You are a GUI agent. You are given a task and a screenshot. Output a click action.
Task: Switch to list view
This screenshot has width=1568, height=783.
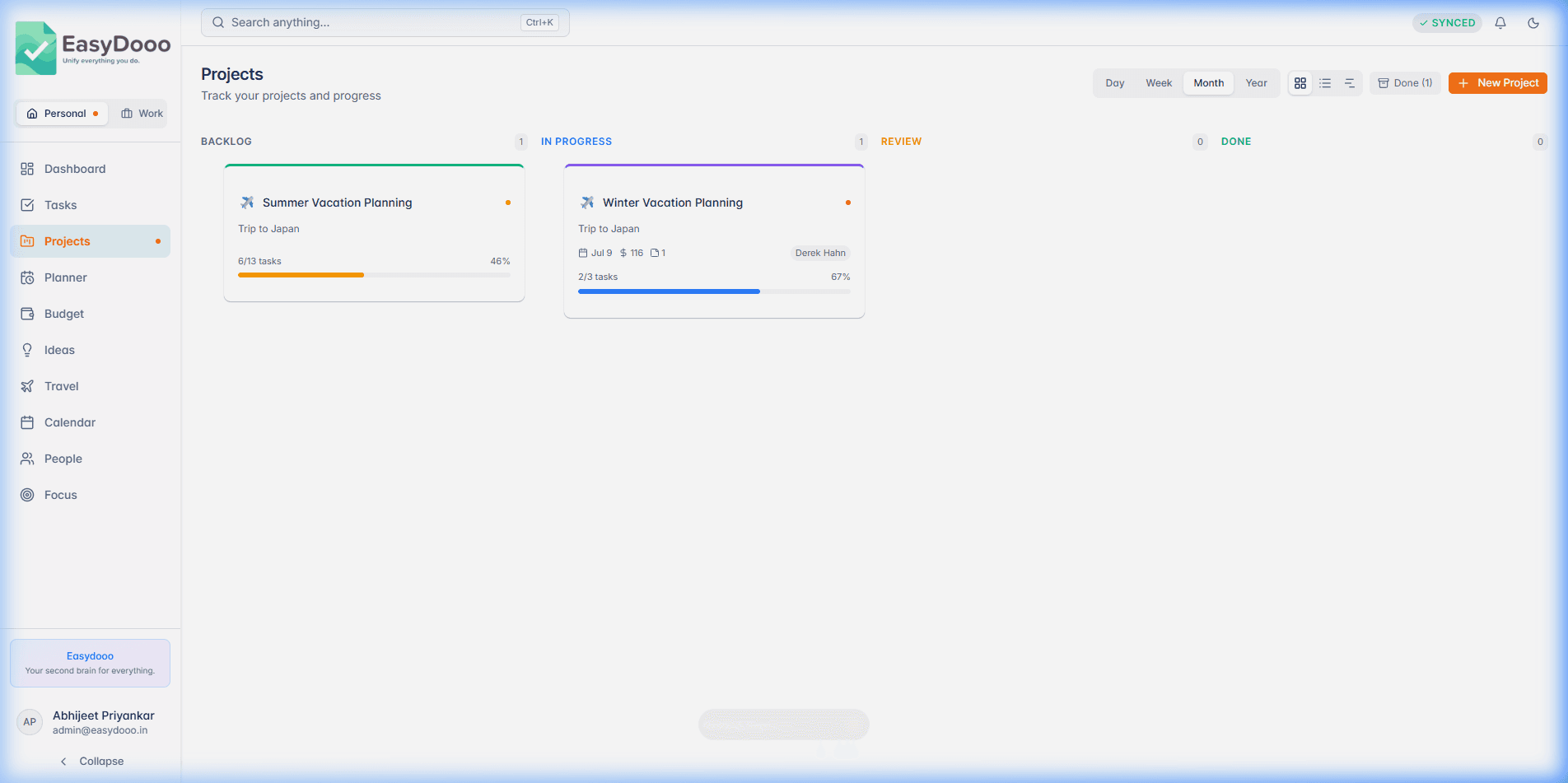[x=1325, y=83]
